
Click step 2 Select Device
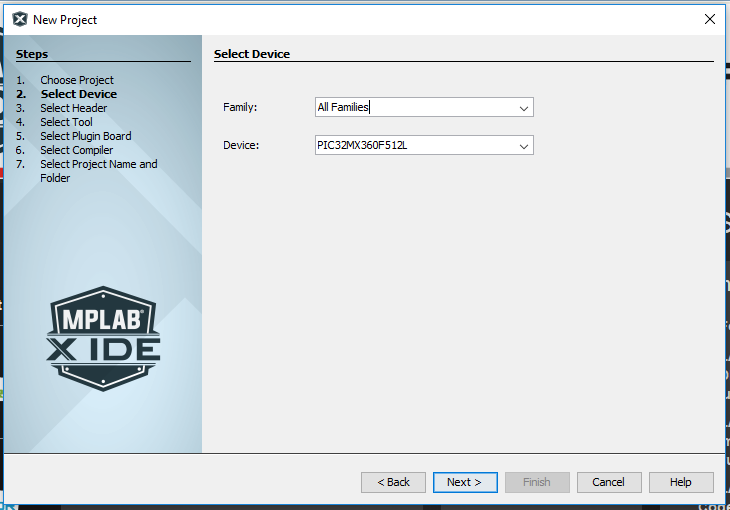(x=79, y=94)
